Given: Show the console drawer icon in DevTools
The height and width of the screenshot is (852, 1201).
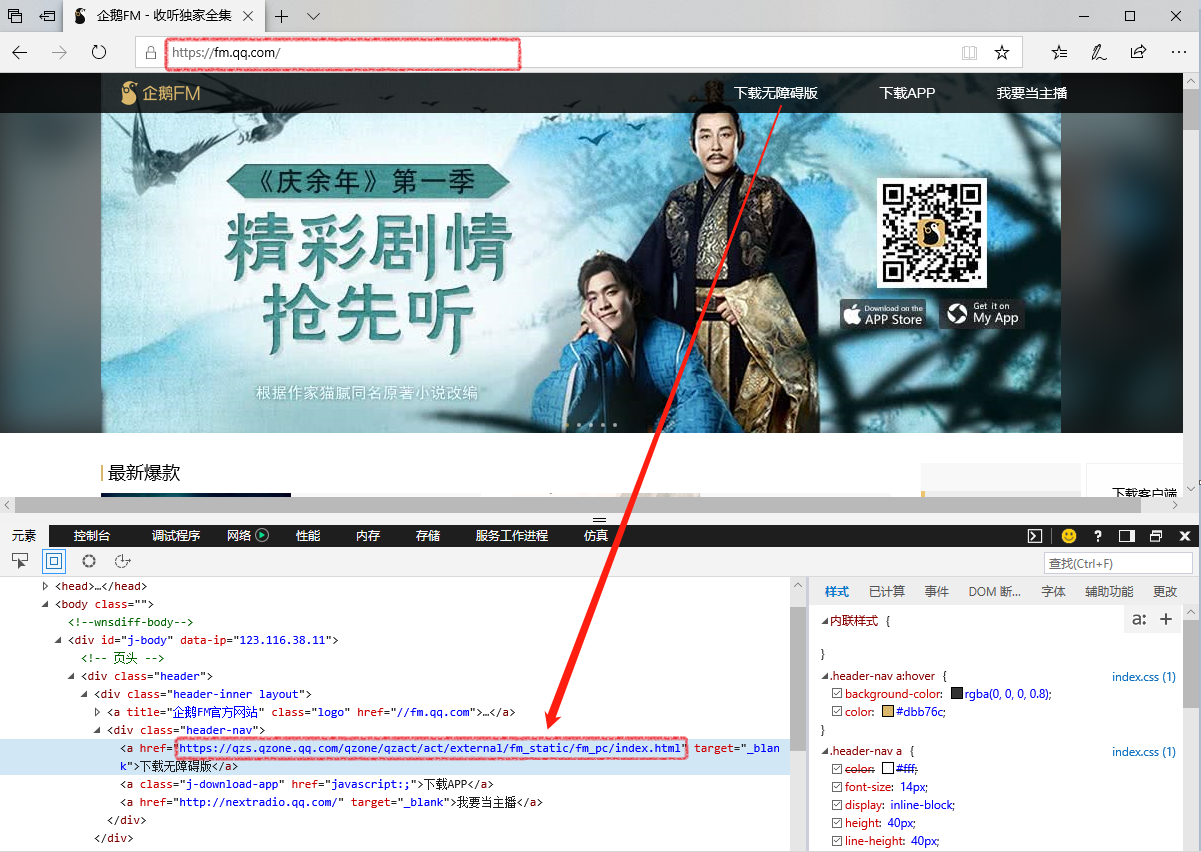Looking at the screenshot, I should [x=1035, y=536].
